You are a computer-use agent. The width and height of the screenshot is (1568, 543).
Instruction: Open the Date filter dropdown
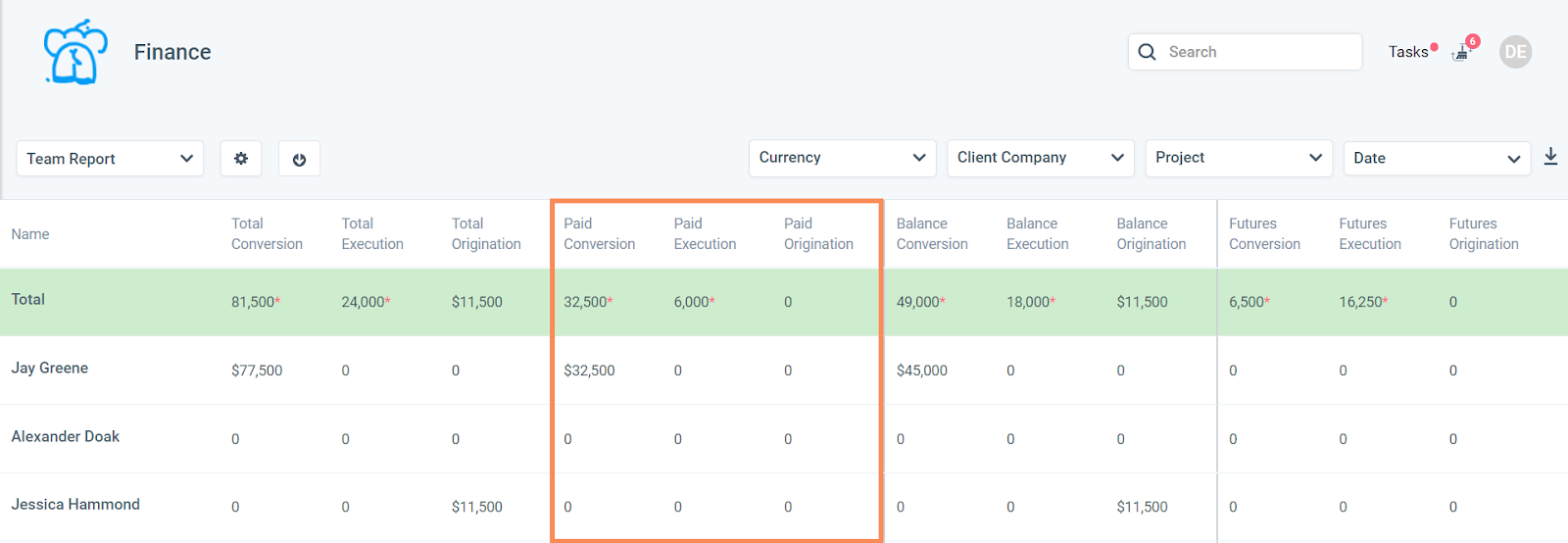[x=1437, y=158]
